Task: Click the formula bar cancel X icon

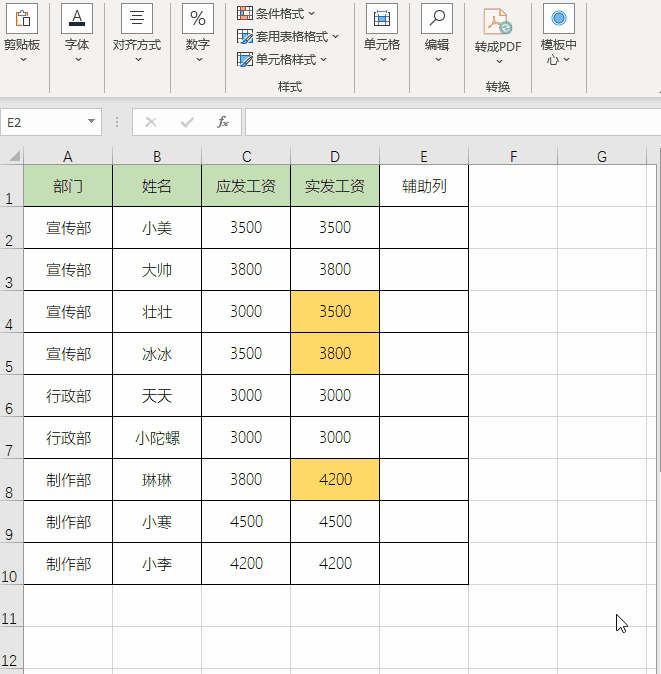Action: [150, 123]
